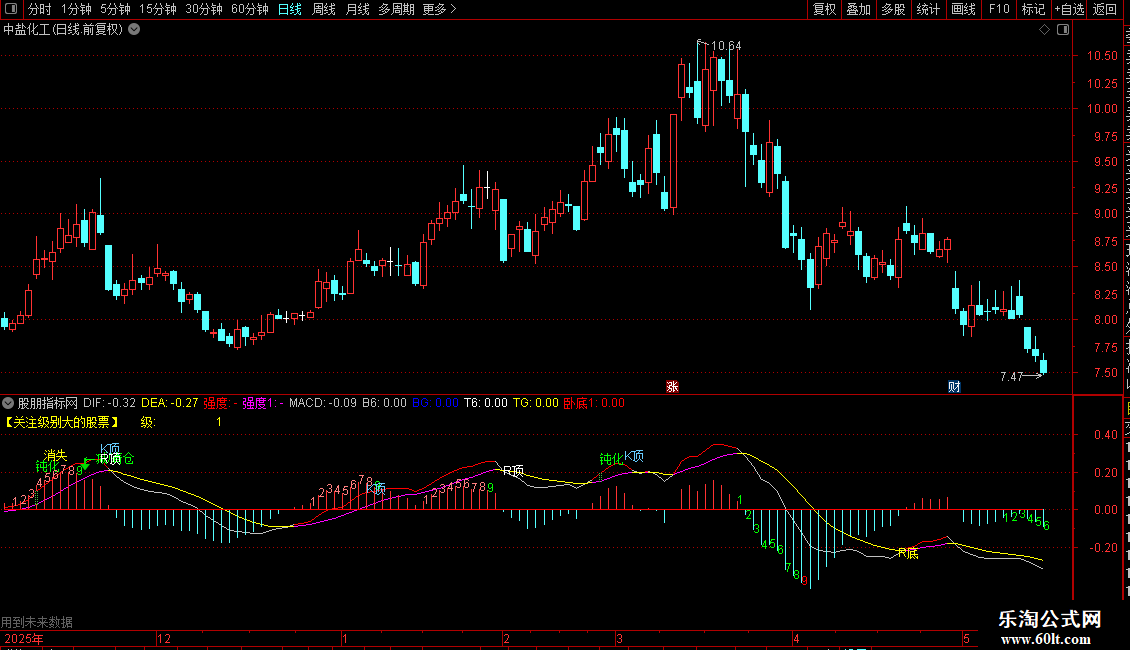Click the 【关注级别大的股票】 label
The width and height of the screenshot is (1130, 650).
(61, 422)
